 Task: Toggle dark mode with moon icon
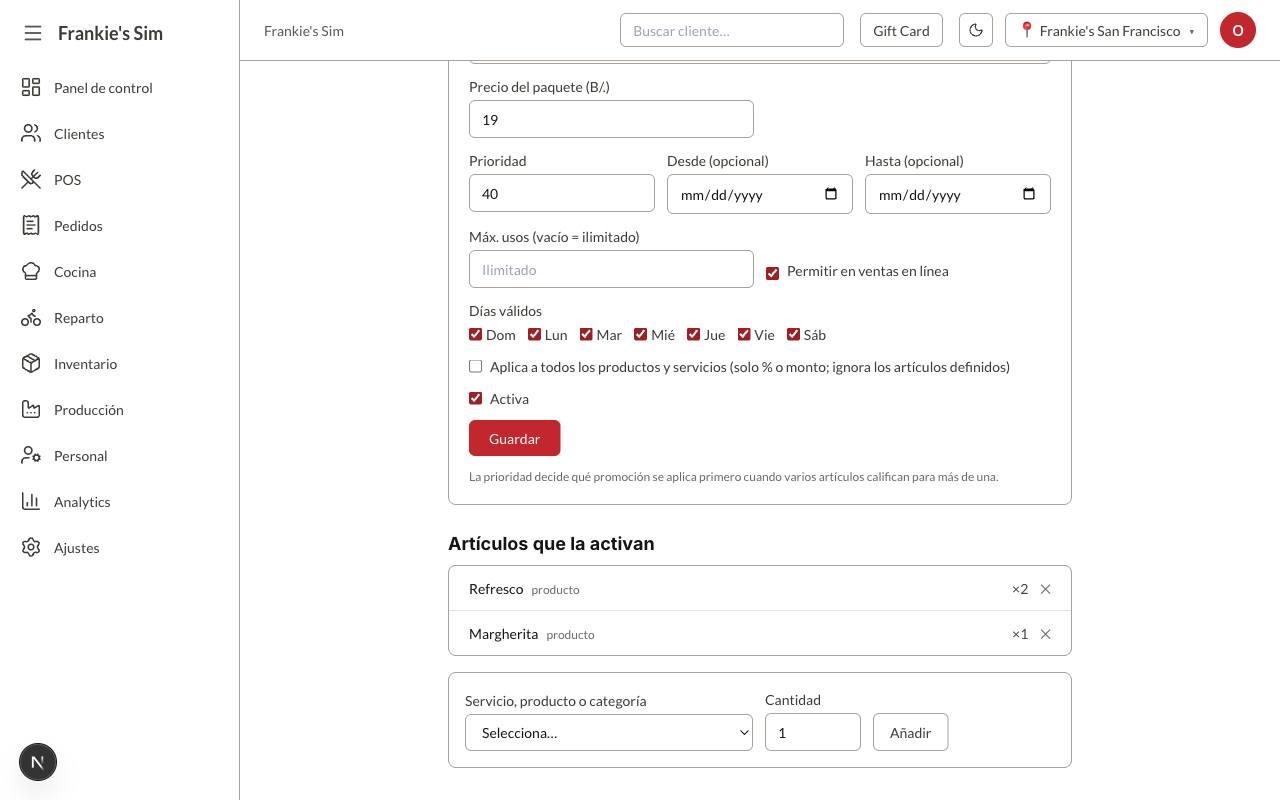pos(976,31)
